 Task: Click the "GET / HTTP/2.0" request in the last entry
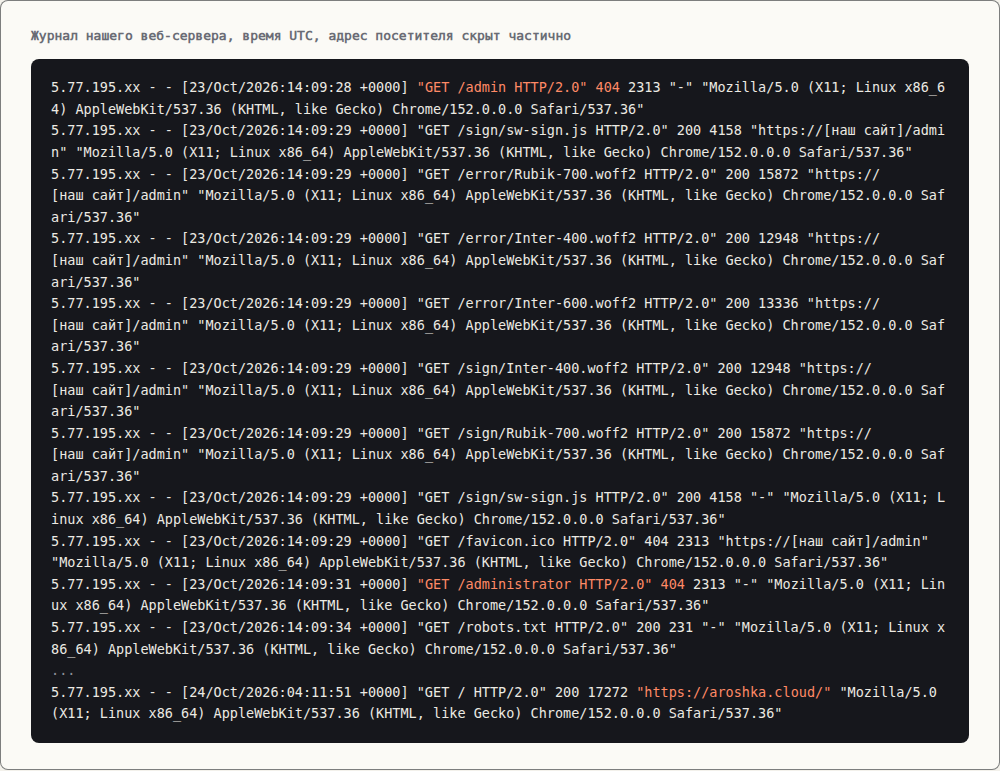tap(482, 692)
